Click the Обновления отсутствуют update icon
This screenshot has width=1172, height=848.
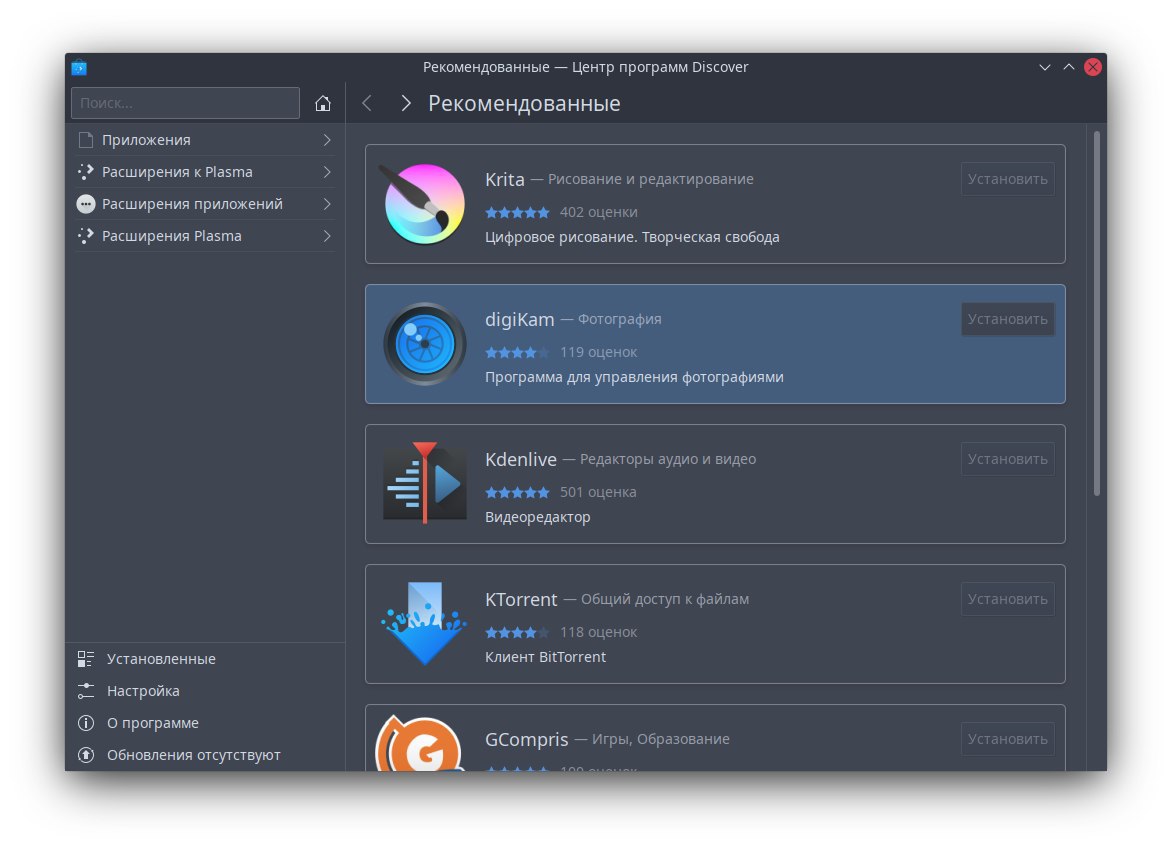tap(86, 755)
